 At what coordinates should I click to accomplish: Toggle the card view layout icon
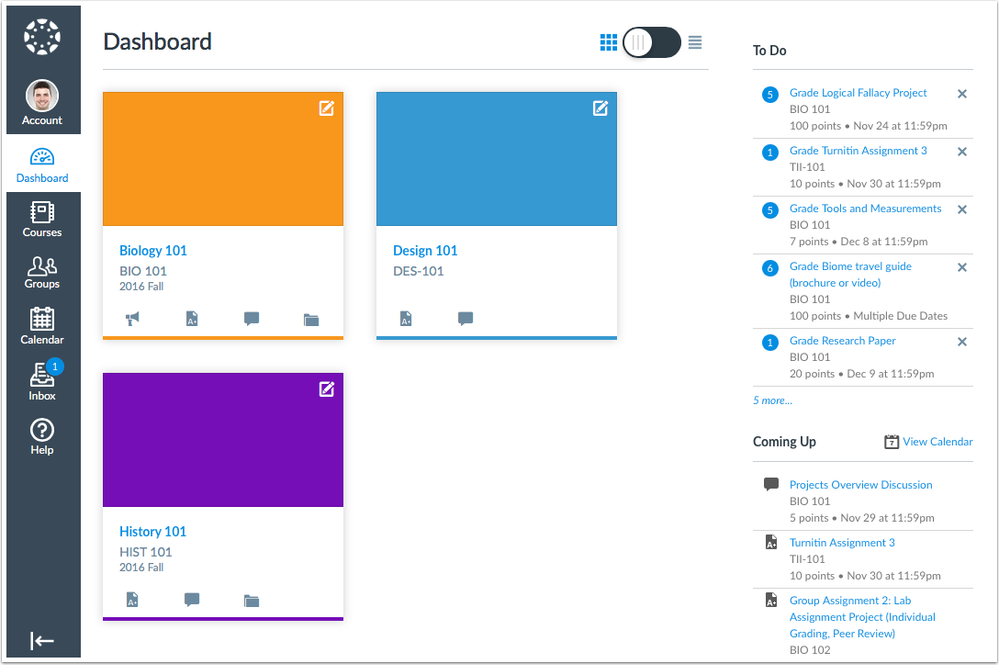click(608, 42)
